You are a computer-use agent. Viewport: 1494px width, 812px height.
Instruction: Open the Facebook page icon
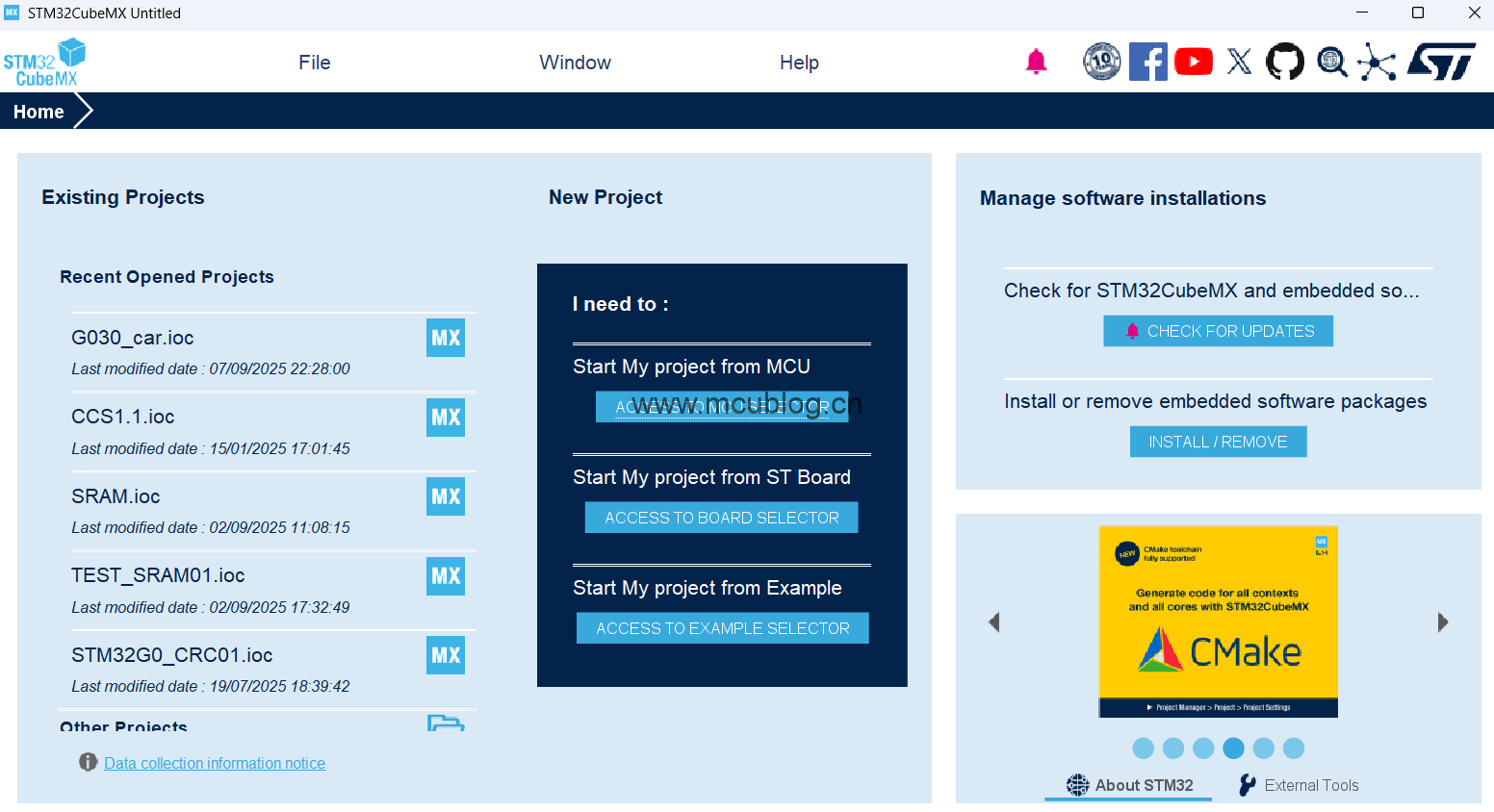click(x=1148, y=62)
